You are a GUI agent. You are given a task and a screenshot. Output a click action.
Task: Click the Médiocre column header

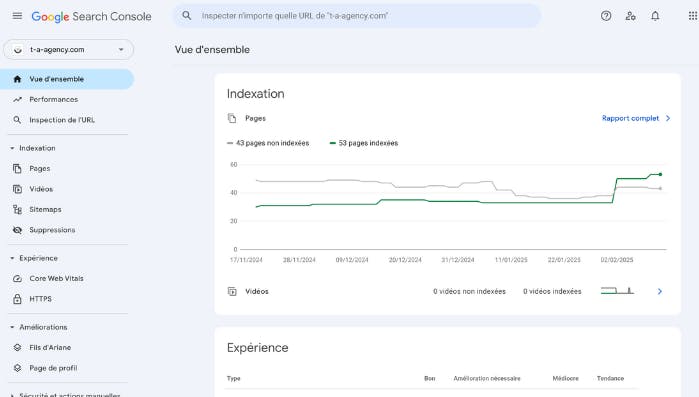[565, 378]
